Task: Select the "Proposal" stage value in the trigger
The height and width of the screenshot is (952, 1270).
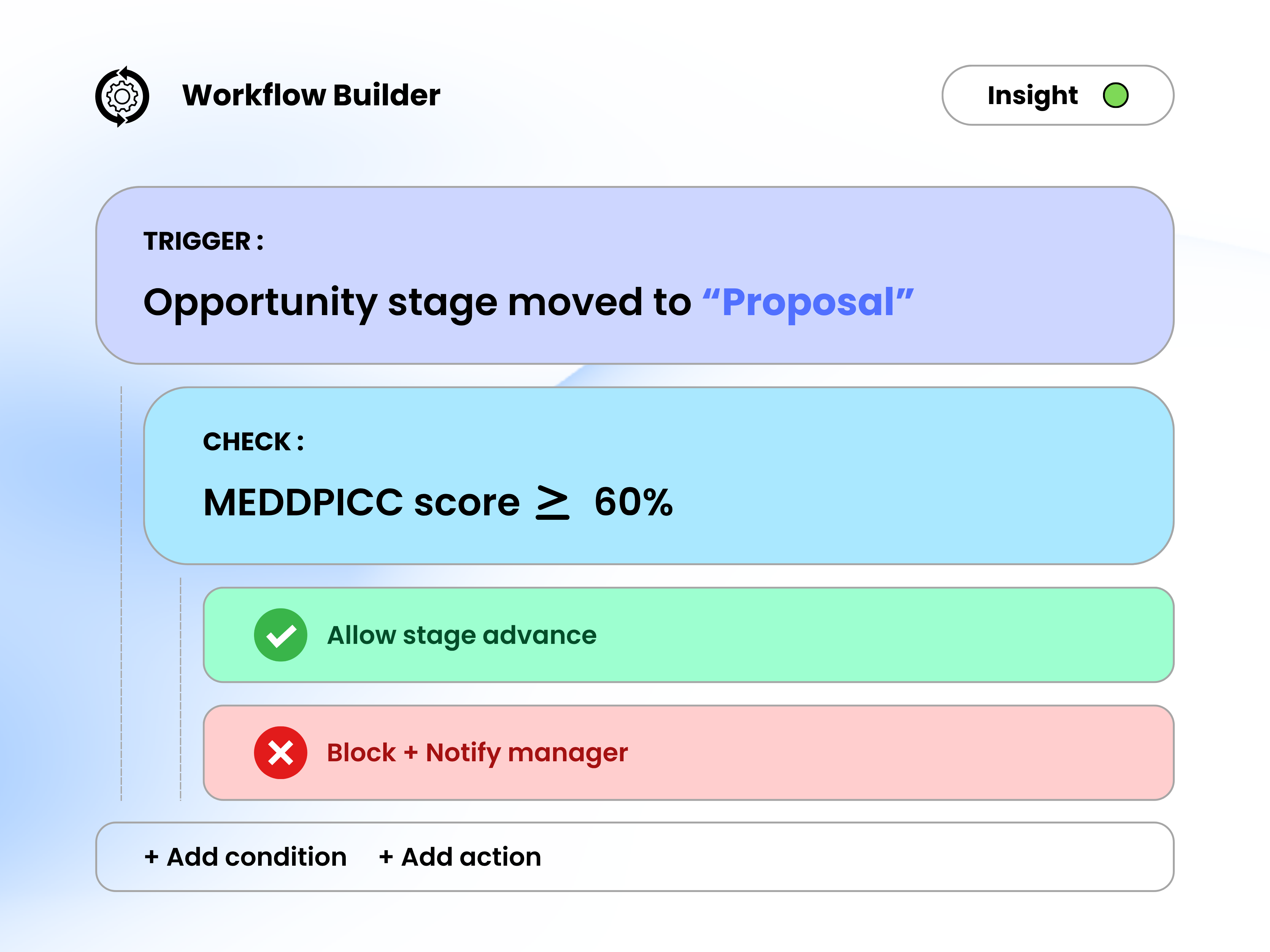Action: pos(807,302)
